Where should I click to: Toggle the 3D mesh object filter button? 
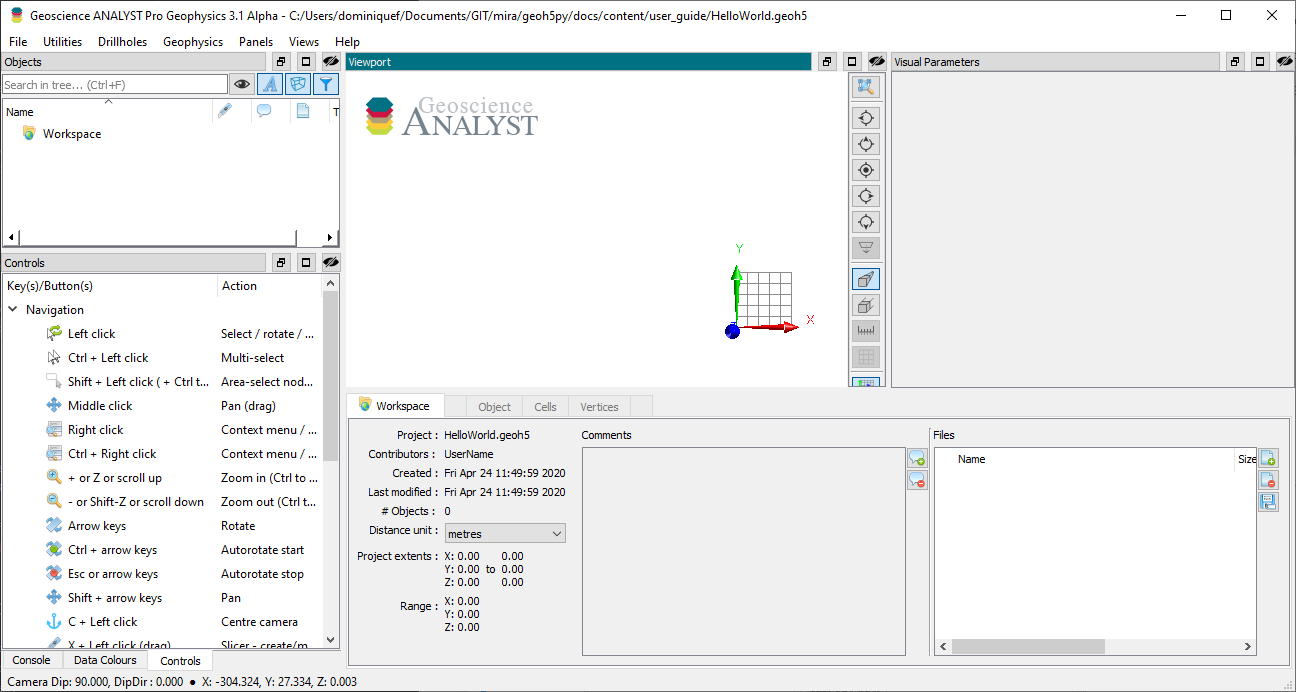pos(297,84)
